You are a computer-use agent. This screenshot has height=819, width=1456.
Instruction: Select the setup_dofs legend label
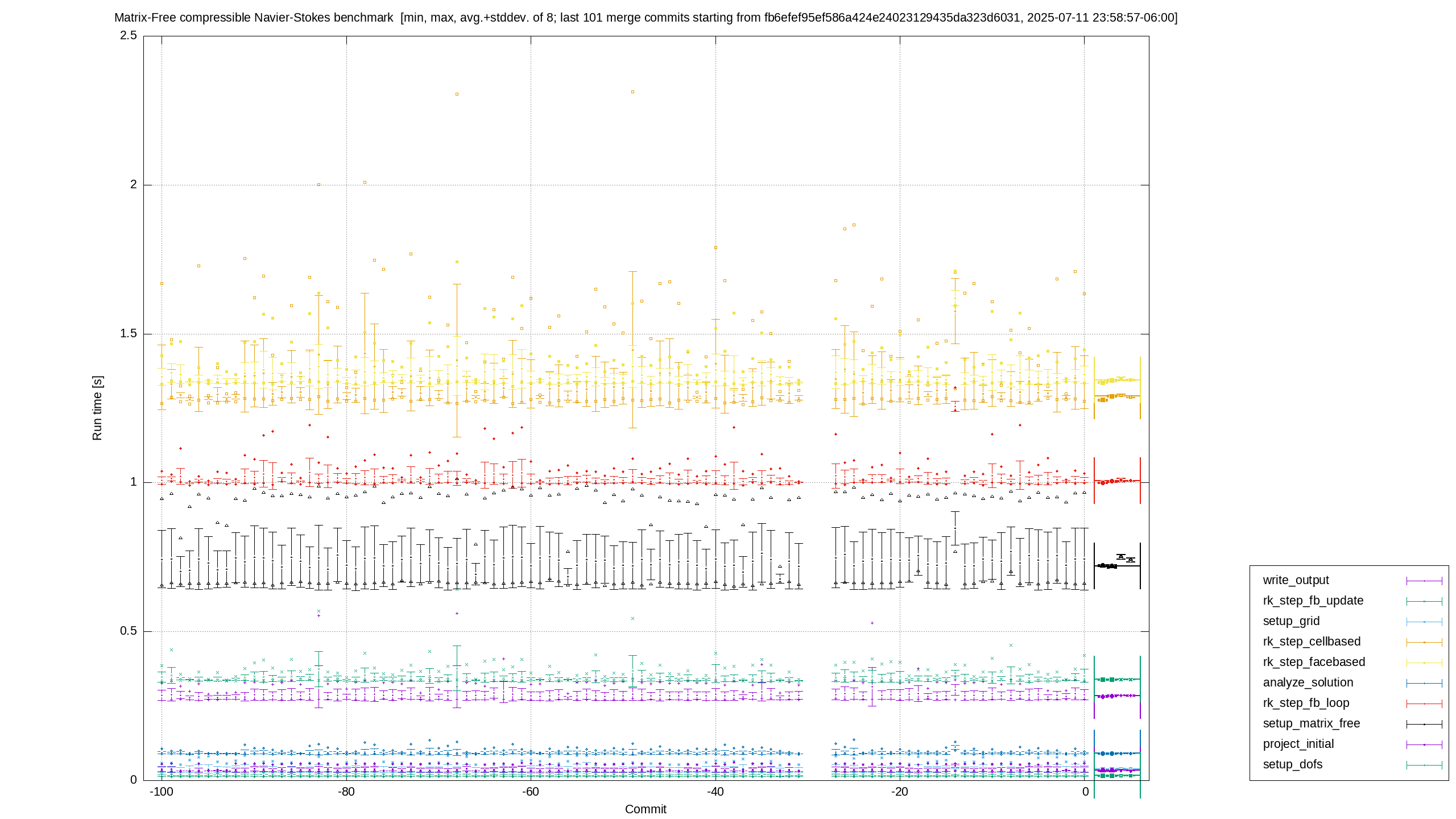(1292, 764)
